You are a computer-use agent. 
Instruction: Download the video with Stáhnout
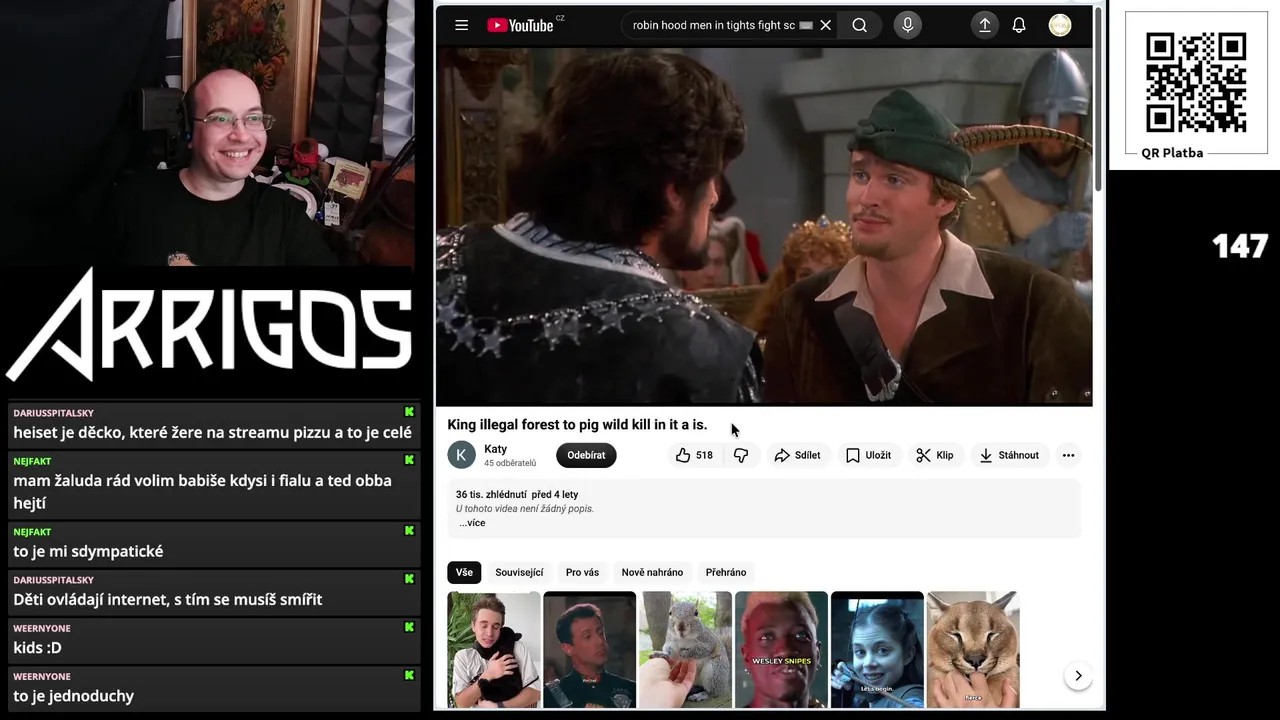(1009, 455)
